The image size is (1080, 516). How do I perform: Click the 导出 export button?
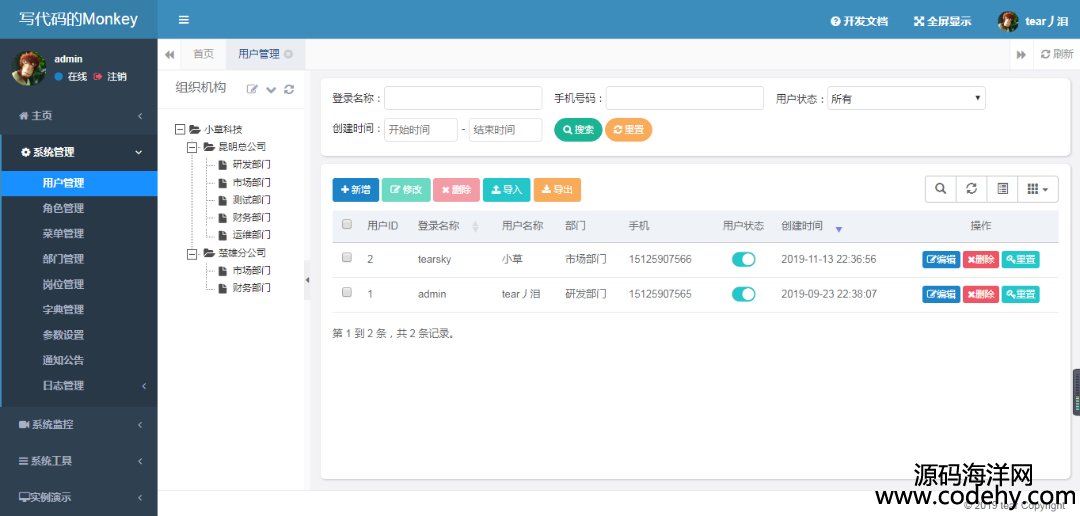(557, 189)
